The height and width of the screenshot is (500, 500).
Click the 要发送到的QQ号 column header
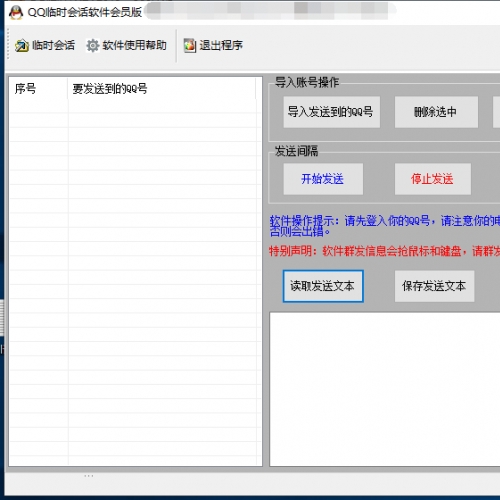click(x=162, y=89)
